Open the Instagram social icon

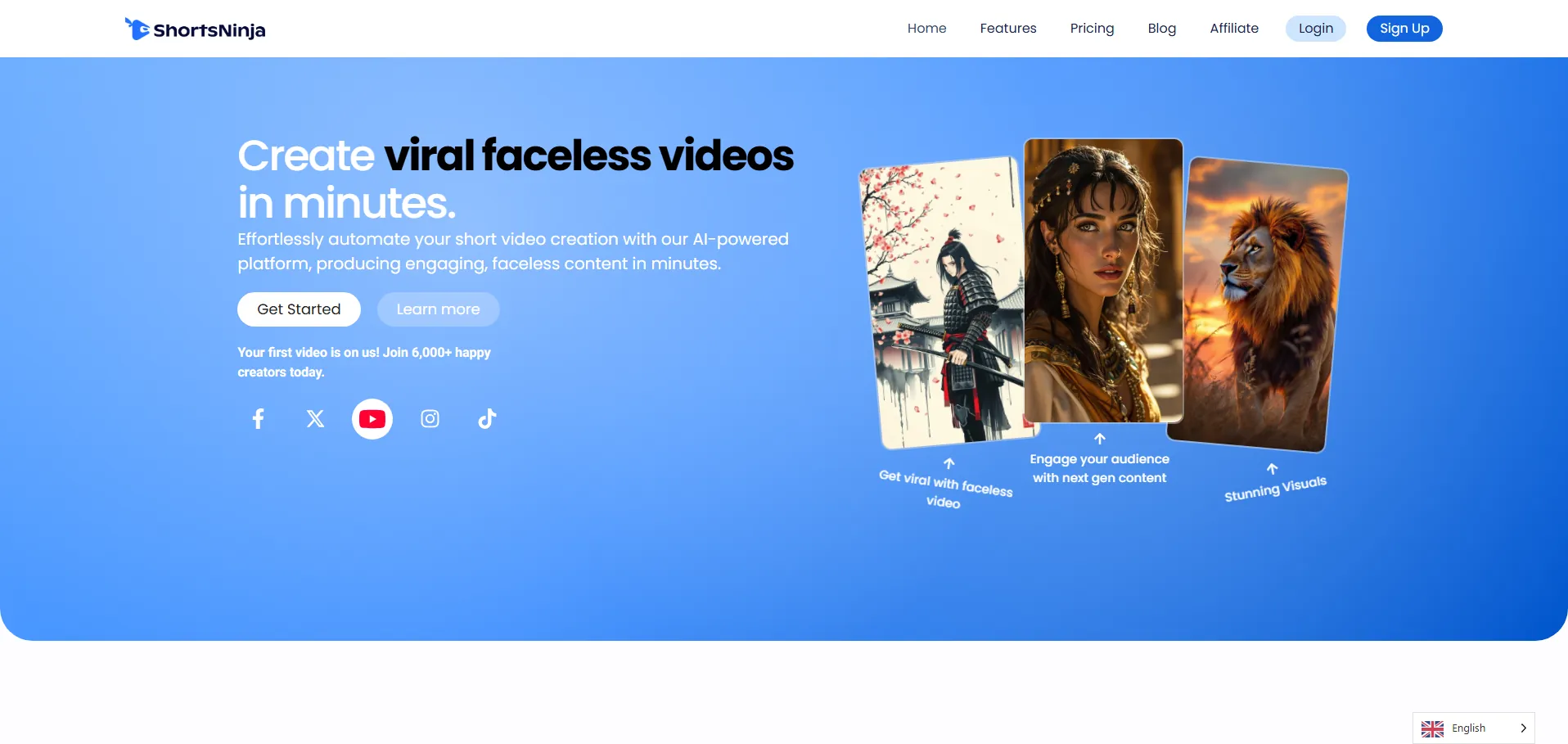click(x=430, y=419)
